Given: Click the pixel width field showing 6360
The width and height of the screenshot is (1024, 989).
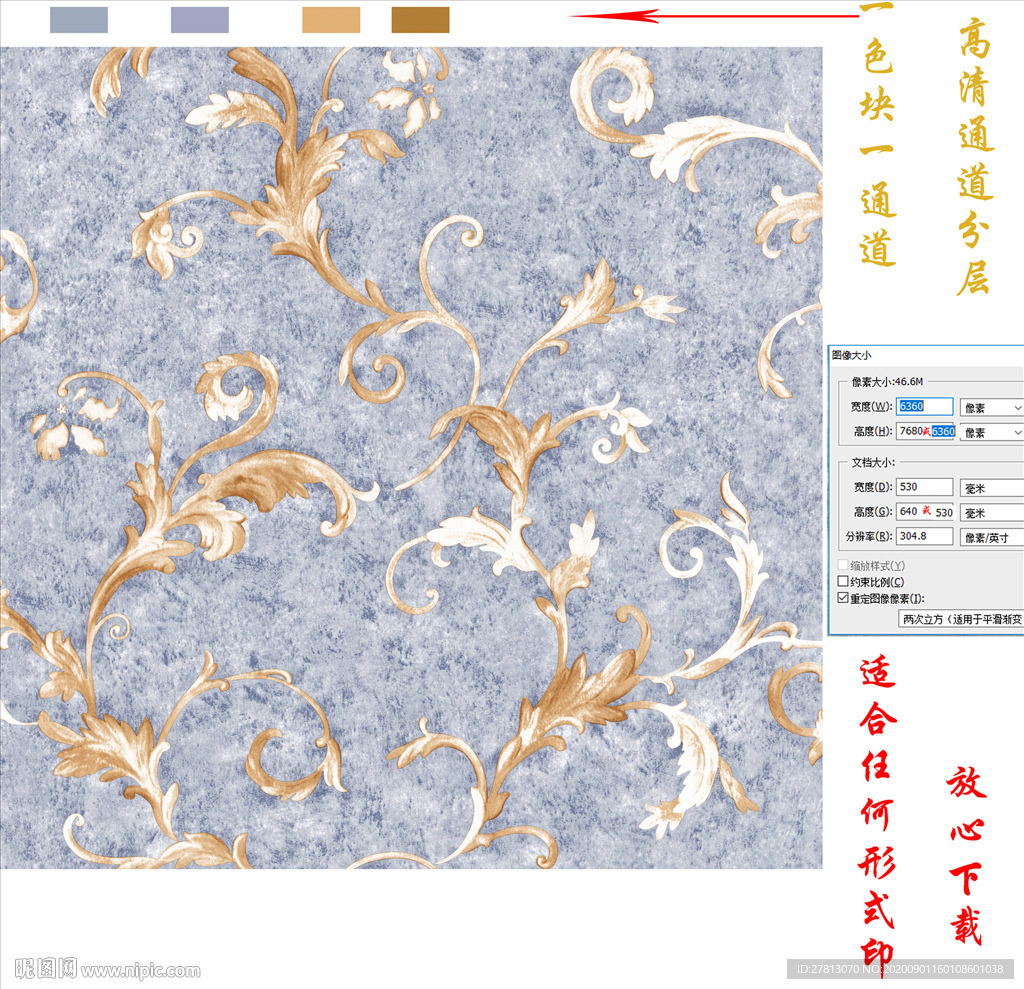Looking at the screenshot, I should 924,406.
